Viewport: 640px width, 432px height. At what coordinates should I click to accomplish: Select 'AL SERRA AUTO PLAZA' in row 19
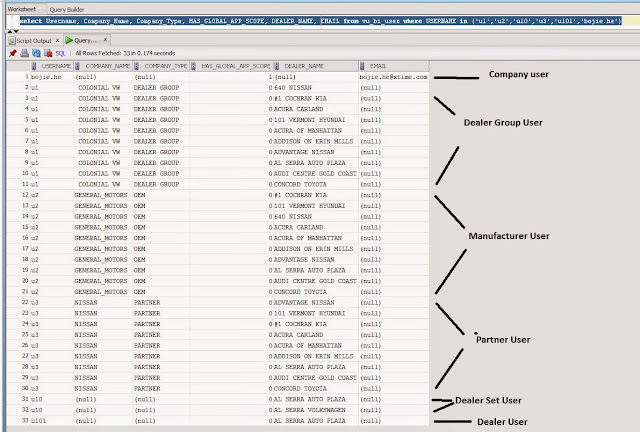[316, 270]
